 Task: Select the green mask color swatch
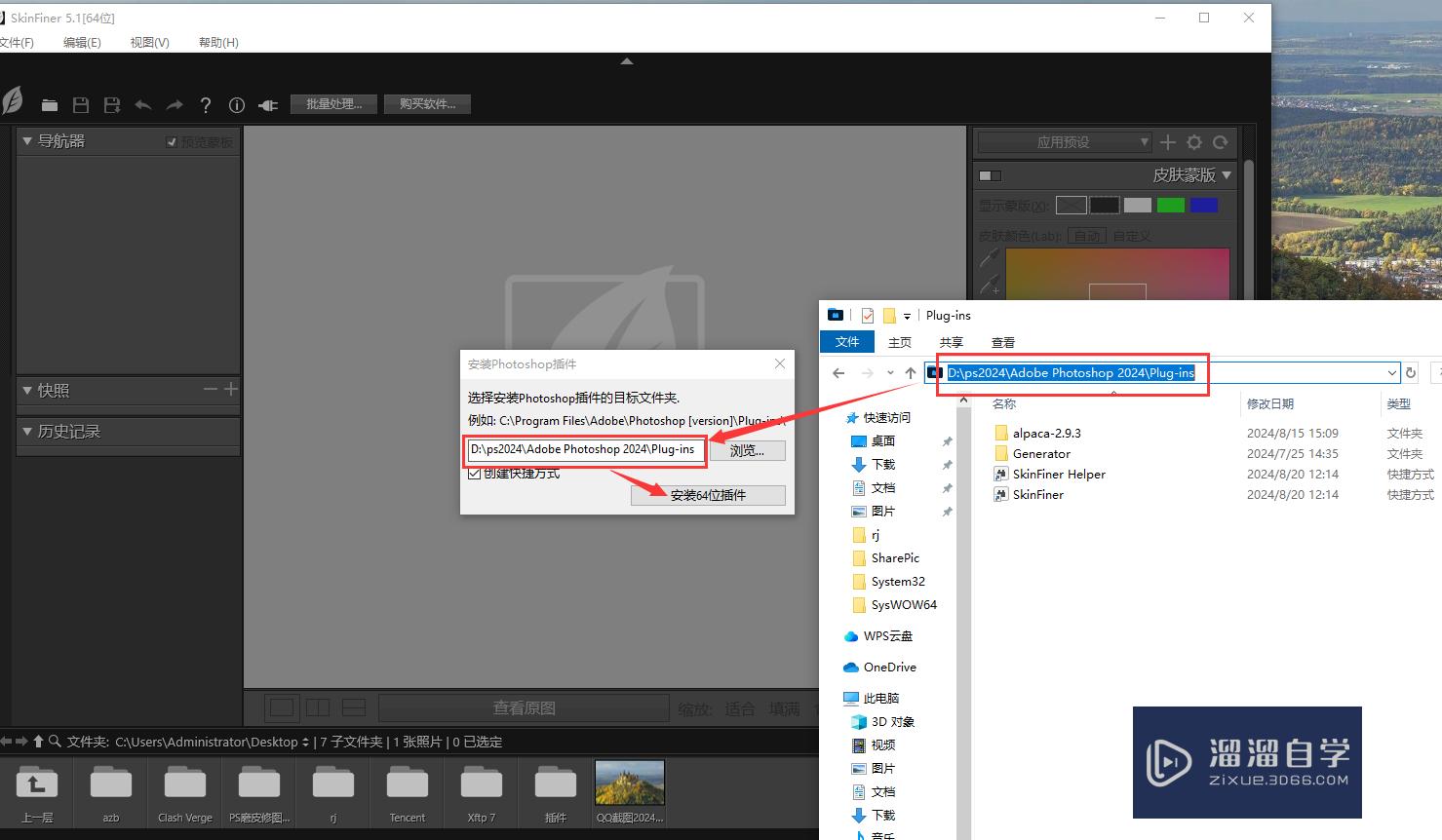tap(1170, 205)
